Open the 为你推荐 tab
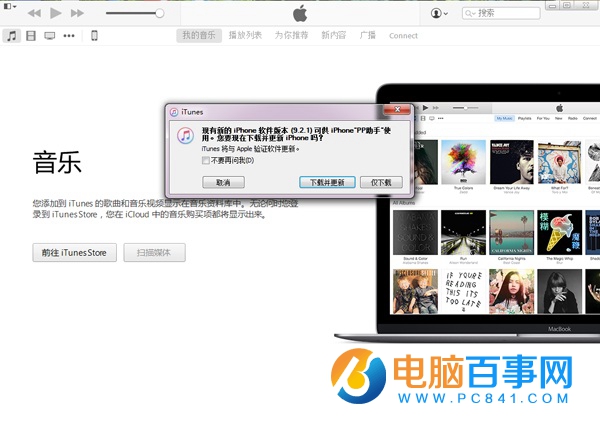 pyautogui.click(x=292, y=36)
